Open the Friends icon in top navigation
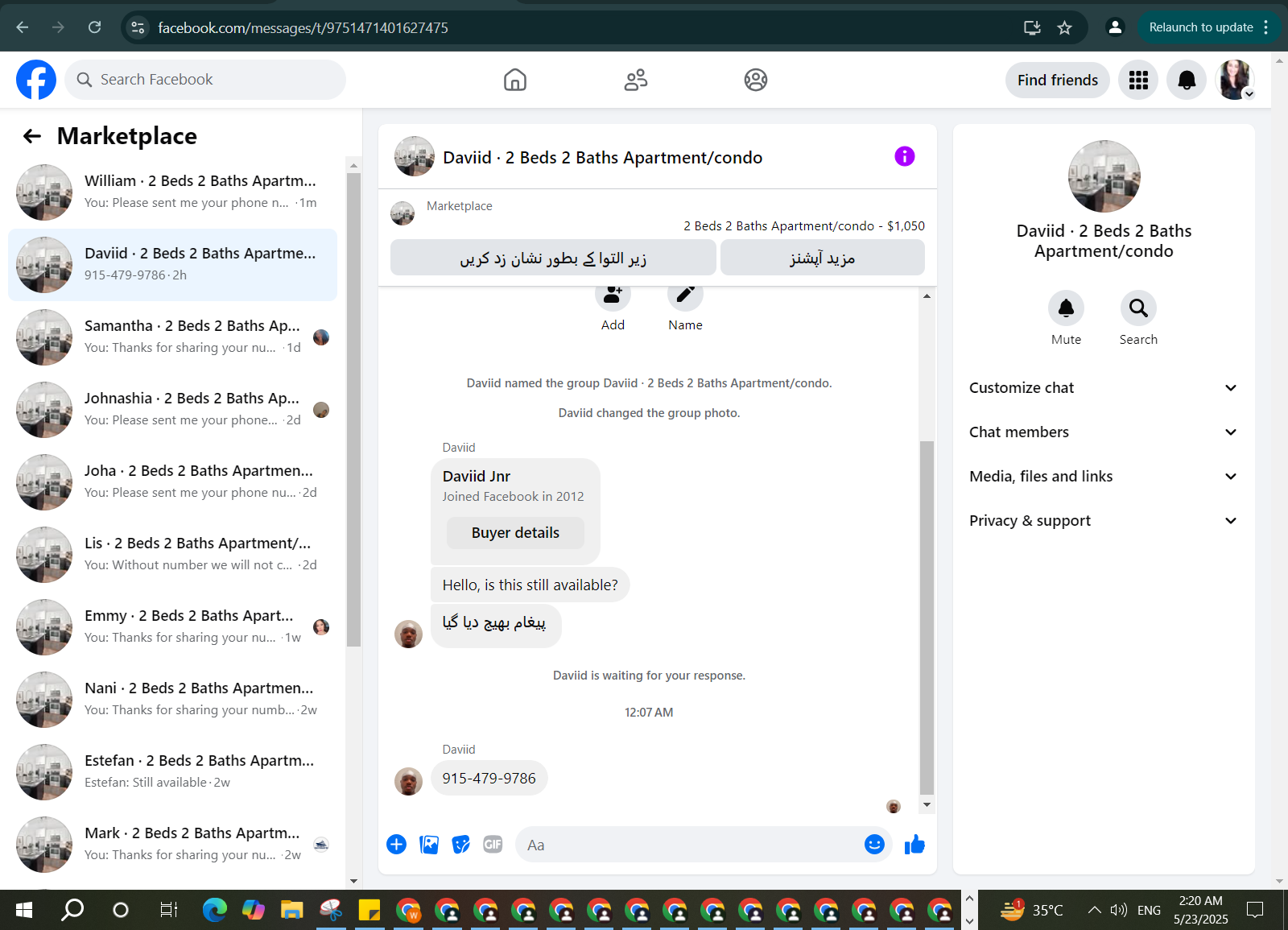This screenshot has width=1288, height=930. click(636, 80)
